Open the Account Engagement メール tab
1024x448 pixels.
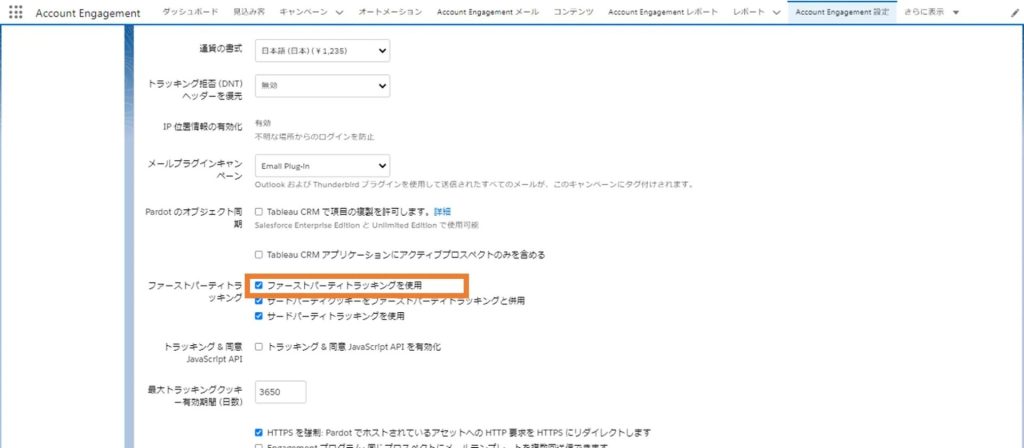click(488, 12)
